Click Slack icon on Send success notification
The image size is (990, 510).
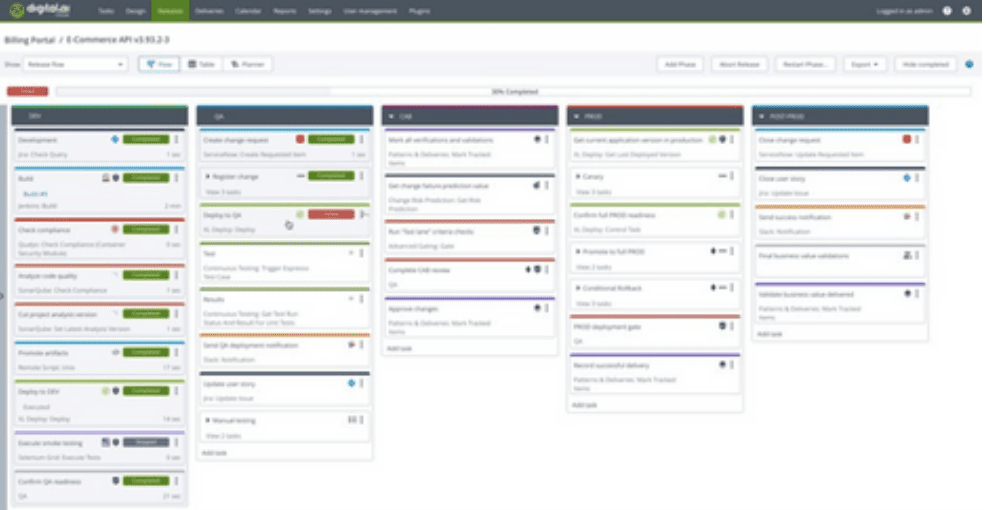tap(907, 216)
